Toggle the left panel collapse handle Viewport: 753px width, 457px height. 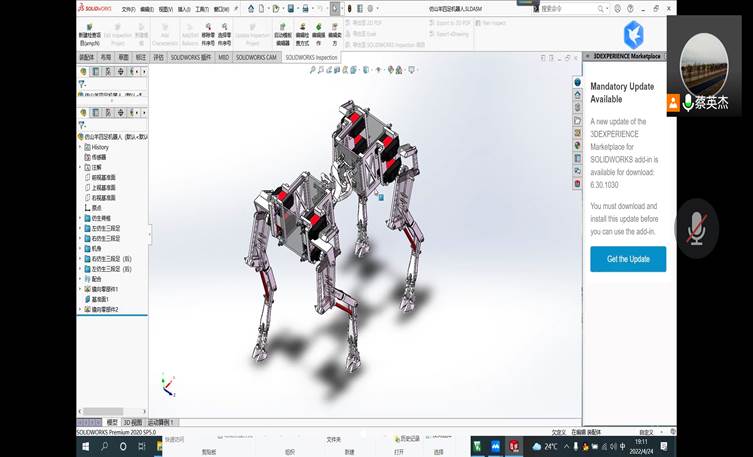click(150, 233)
